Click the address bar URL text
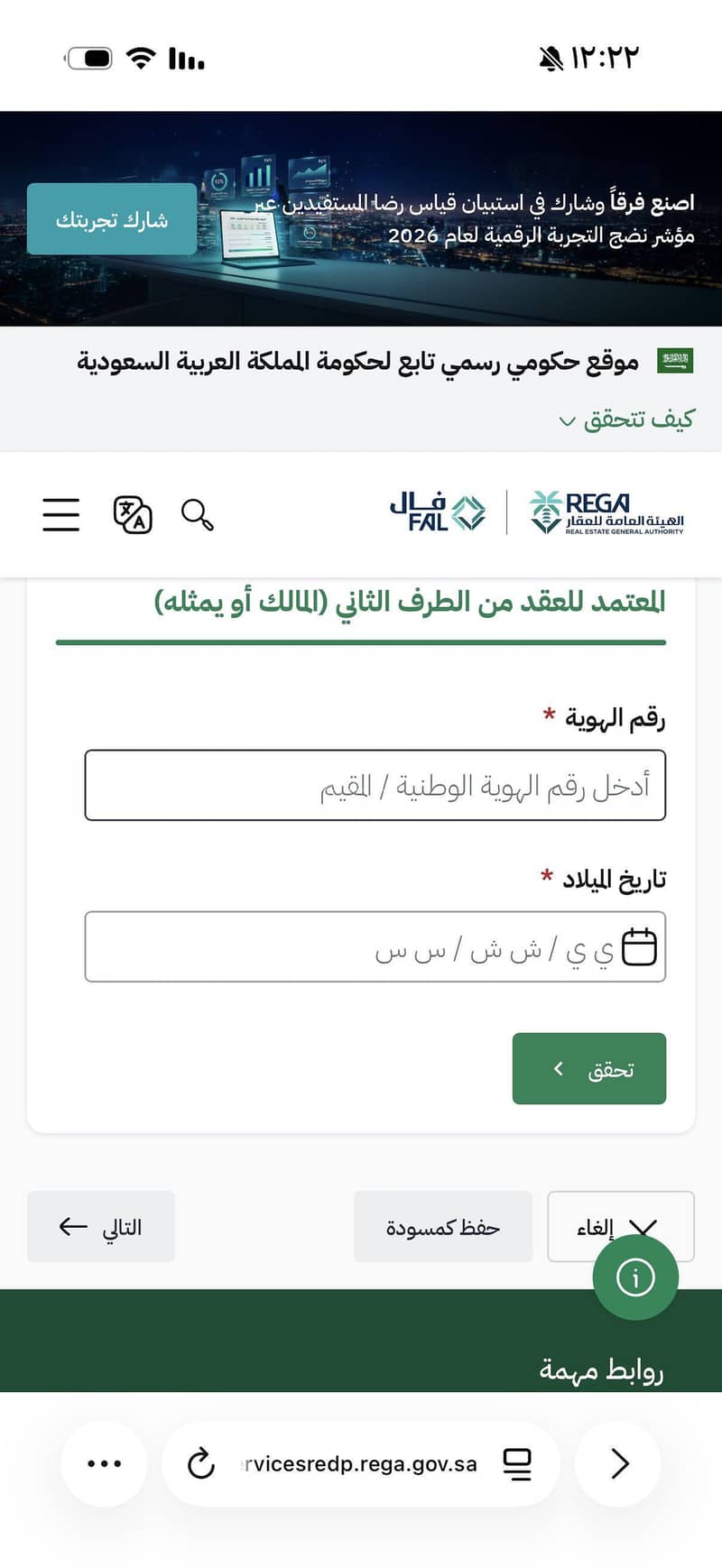This screenshot has height=1568, width=722. (359, 1463)
